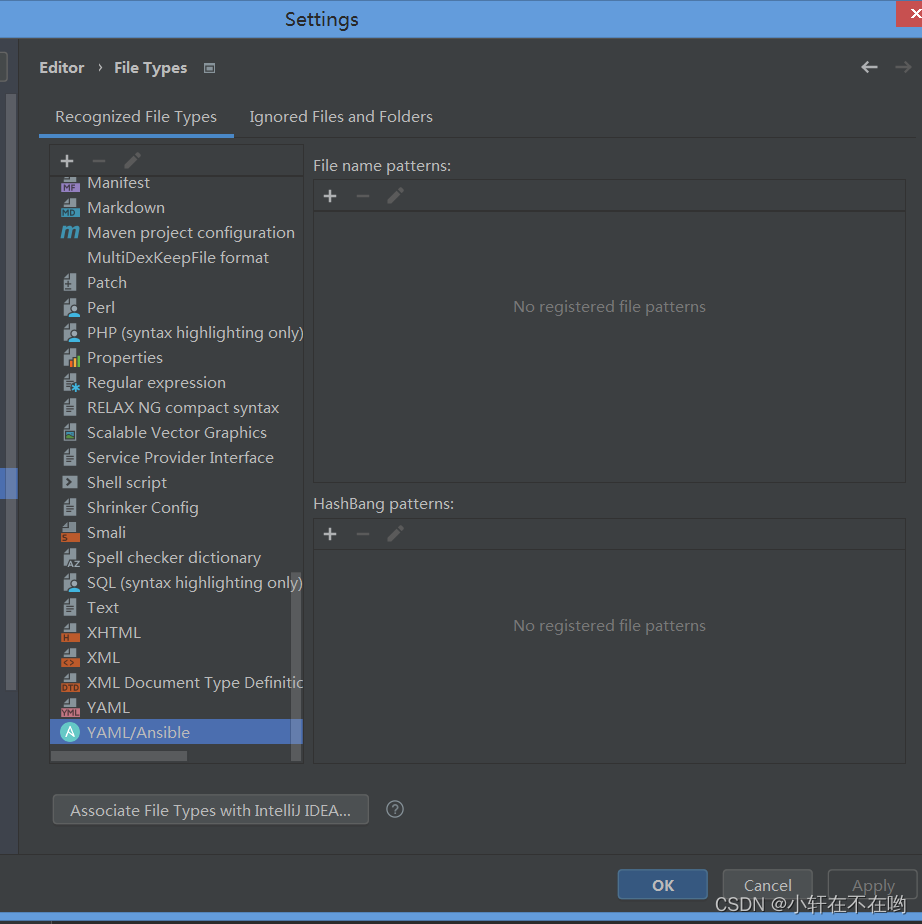This screenshot has height=924, width=922.
Task: Click the help question mark icon
Action: 394,809
